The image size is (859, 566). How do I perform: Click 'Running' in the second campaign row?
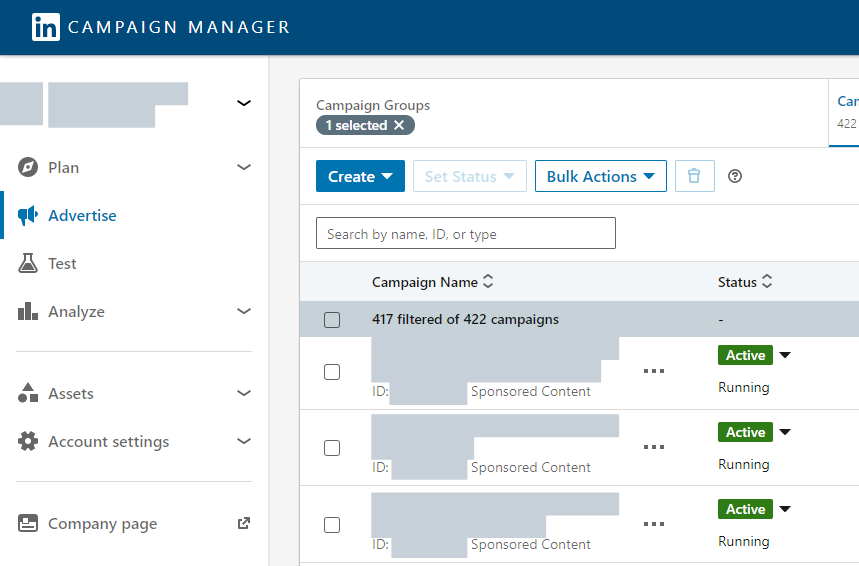744,464
